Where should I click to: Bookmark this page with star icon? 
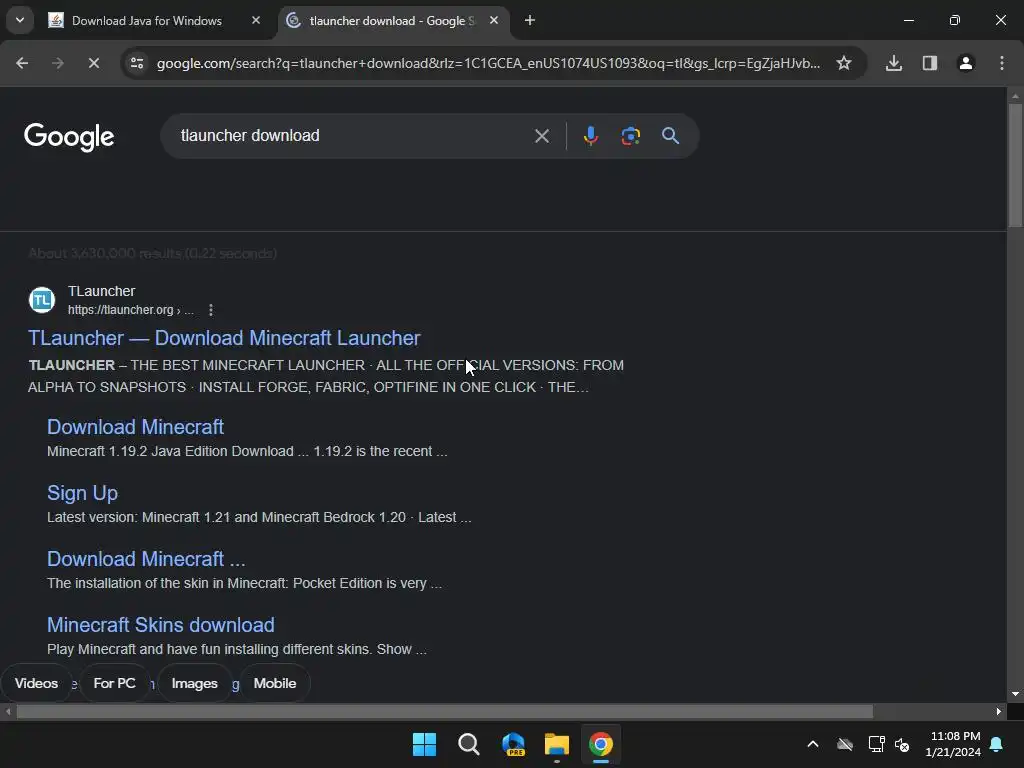click(x=844, y=63)
